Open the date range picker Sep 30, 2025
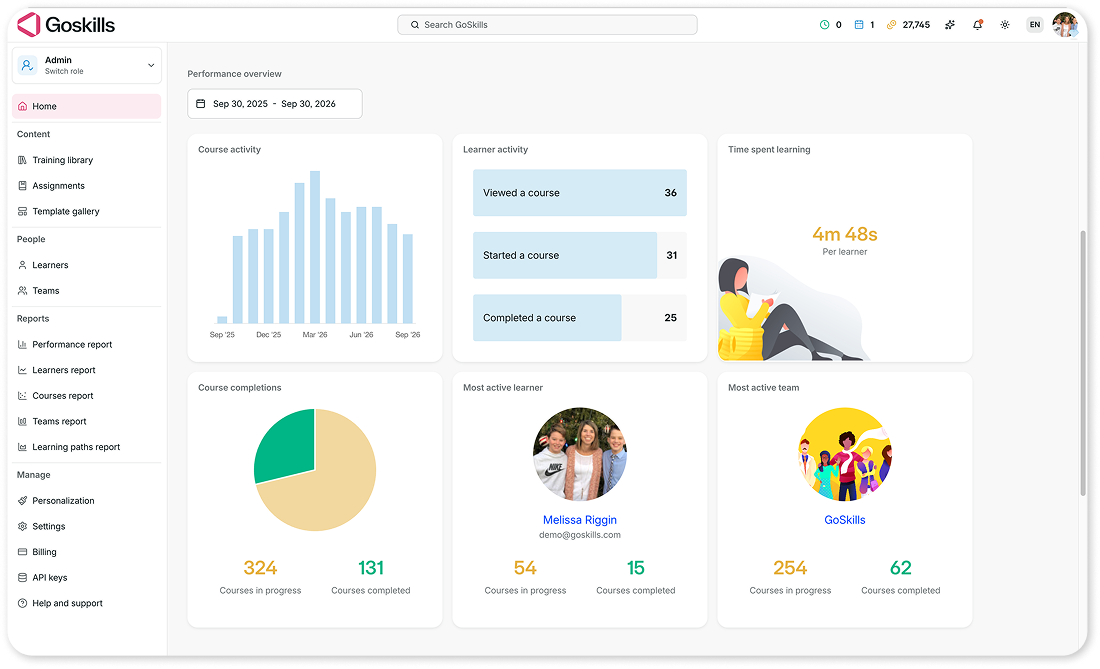Image resolution: width=1100 pixels, height=669 pixels. (275, 104)
